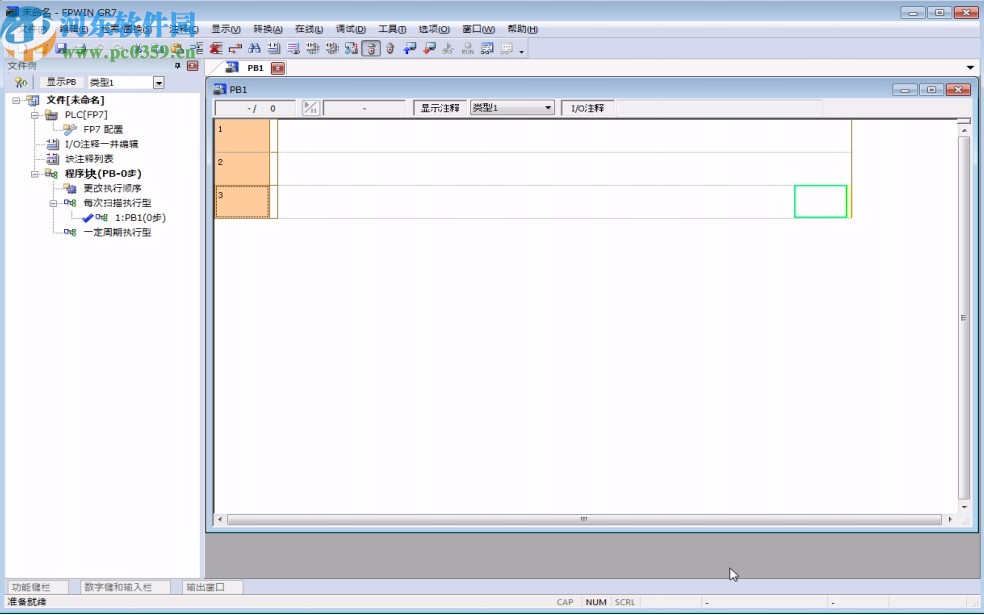Select ladder row 3 header cell
This screenshot has height=615, width=984.
pyautogui.click(x=242, y=202)
